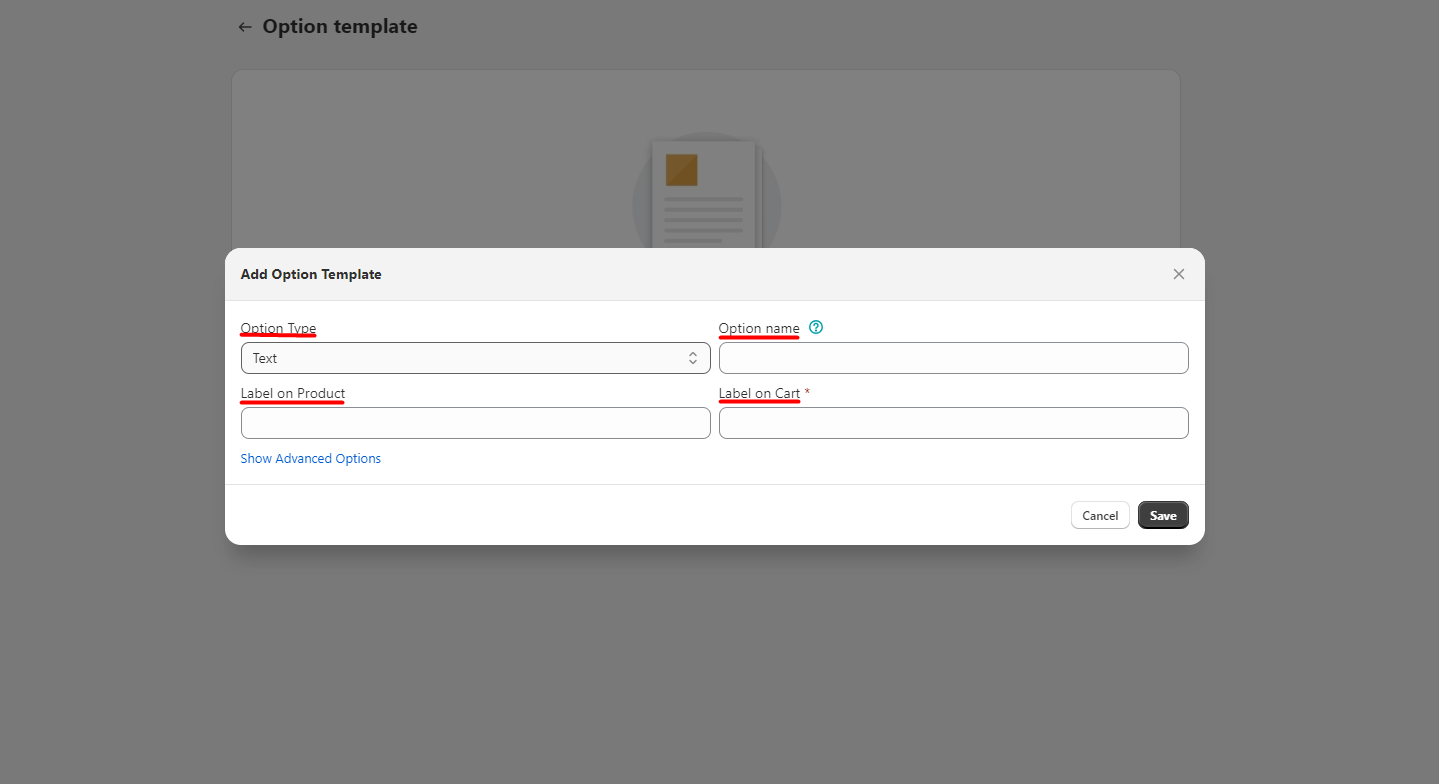This screenshot has height=784, width=1439.
Task: Expand Show Advanced Options
Action: tap(310, 459)
